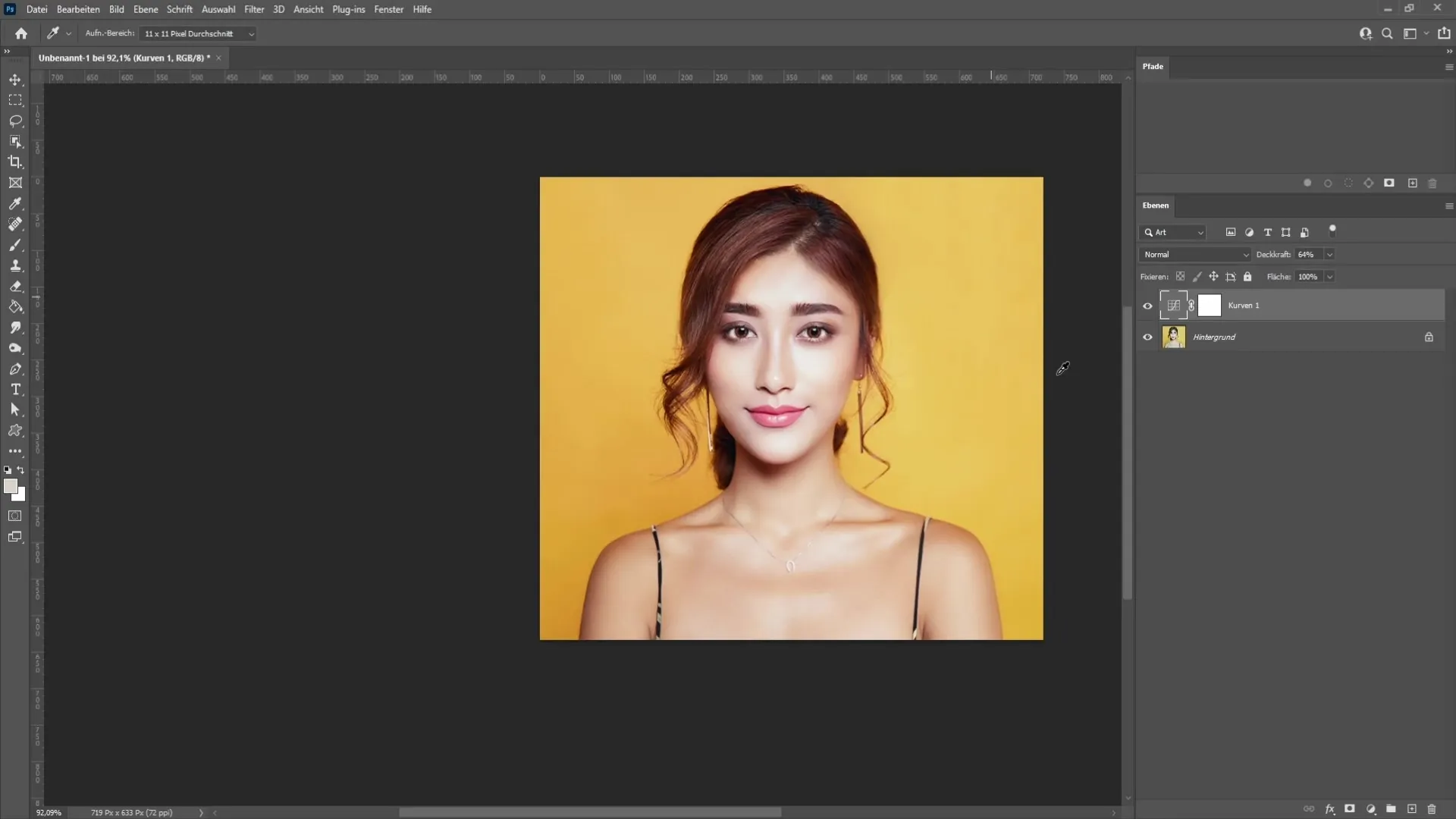This screenshot has height=819, width=1456.
Task: Create new adjustment layer icon
Action: tap(1370, 809)
